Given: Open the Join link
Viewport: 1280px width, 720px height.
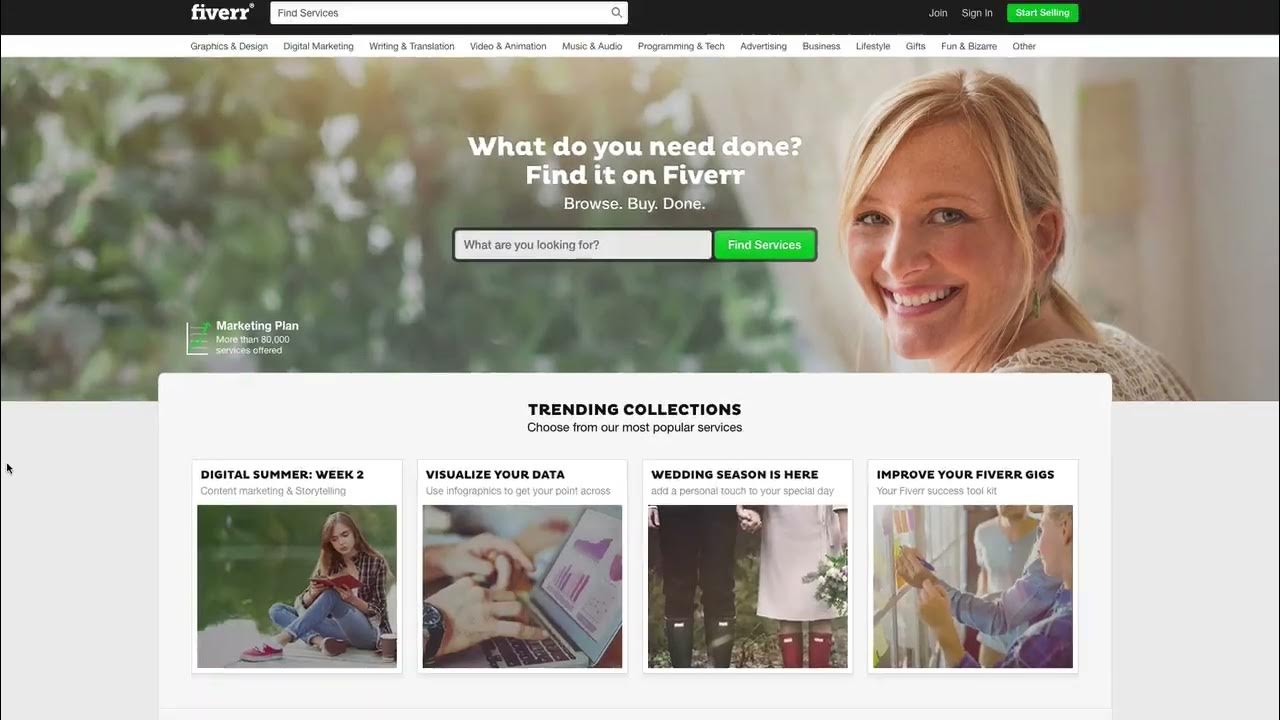Looking at the screenshot, I should tap(938, 13).
